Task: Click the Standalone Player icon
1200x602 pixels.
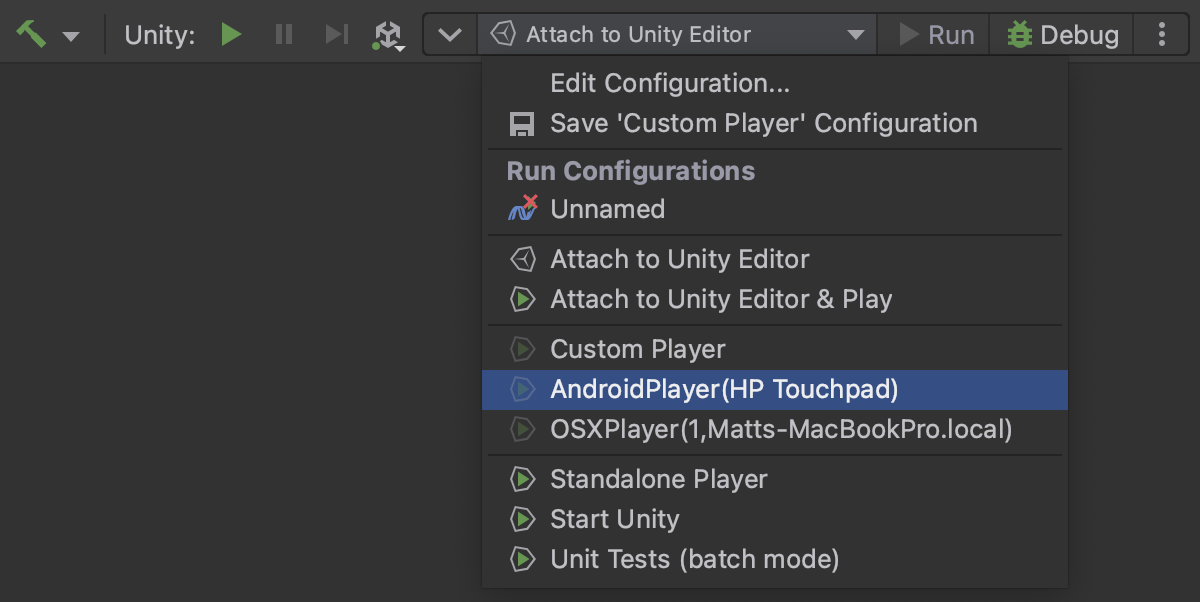Action: (522, 479)
